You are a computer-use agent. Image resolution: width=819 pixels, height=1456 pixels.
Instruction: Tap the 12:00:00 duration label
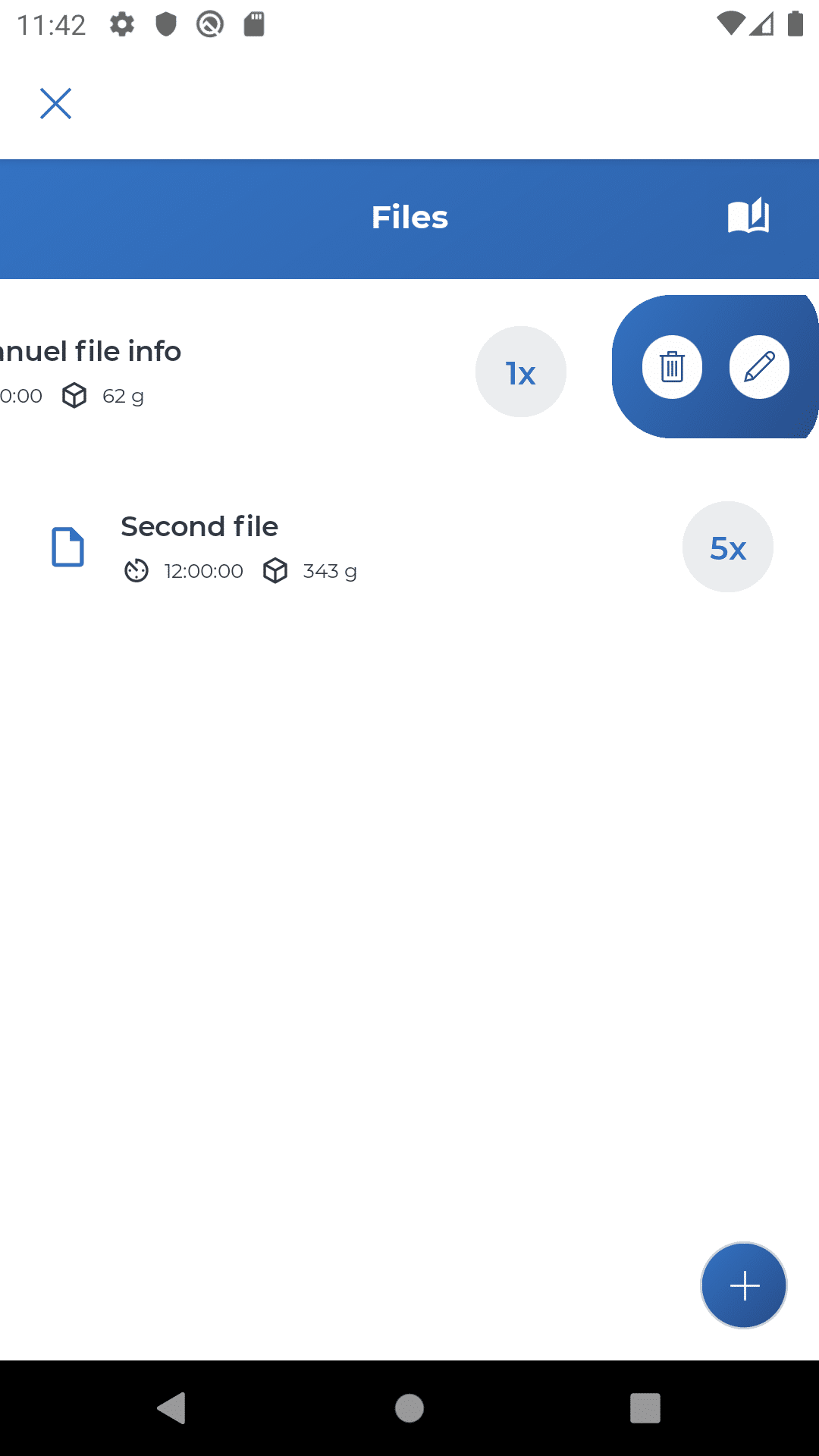[x=204, y=571]
